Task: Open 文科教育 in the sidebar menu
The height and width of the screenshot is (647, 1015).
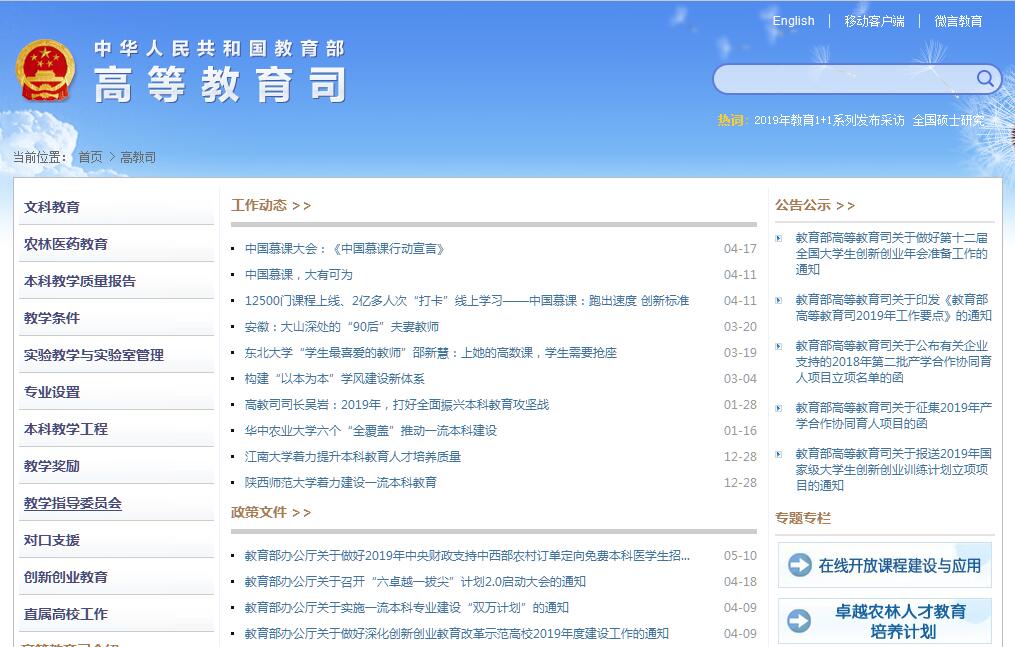Action: [x=52, y=208]
